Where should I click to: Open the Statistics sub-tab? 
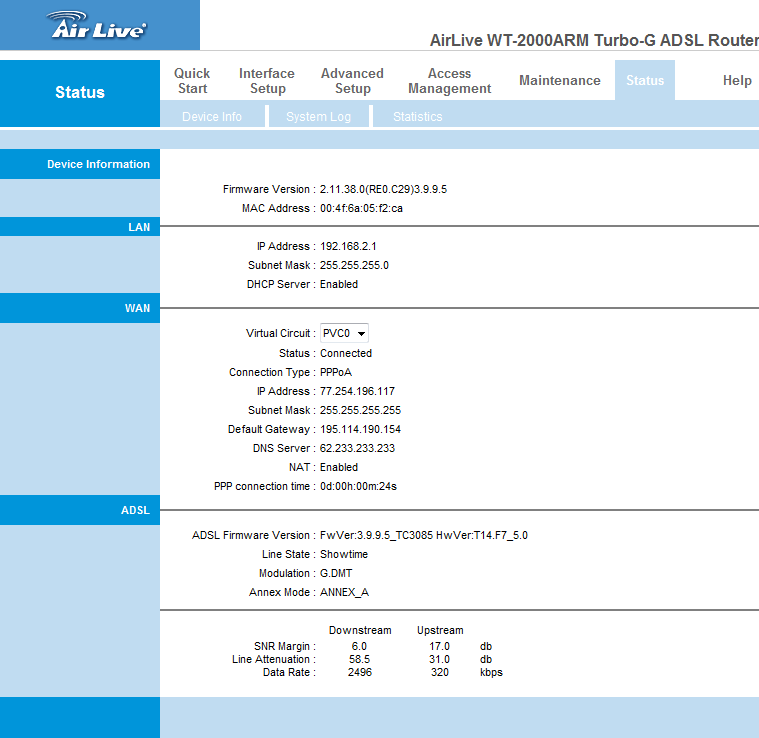coord(417,117)
